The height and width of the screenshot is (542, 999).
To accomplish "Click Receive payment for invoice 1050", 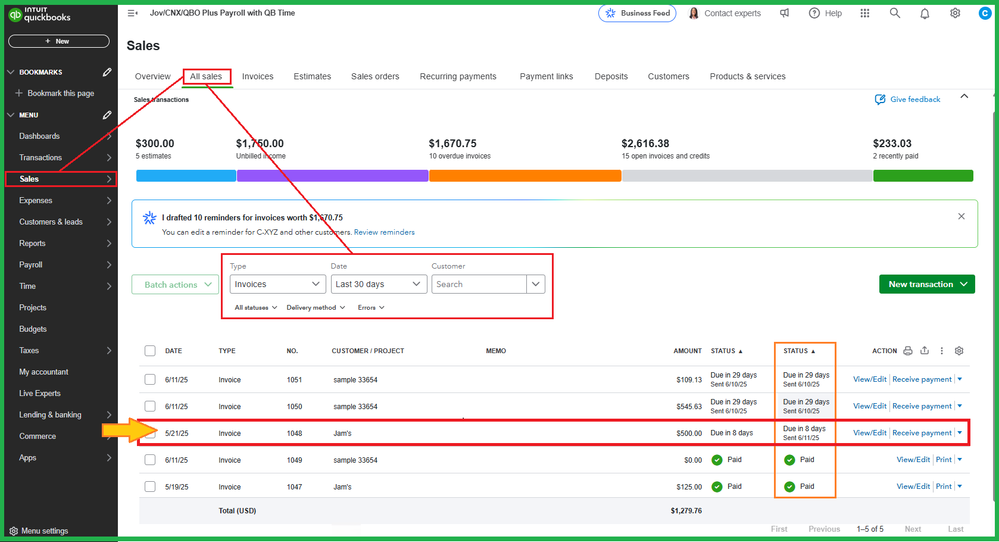I will (922, 406).
